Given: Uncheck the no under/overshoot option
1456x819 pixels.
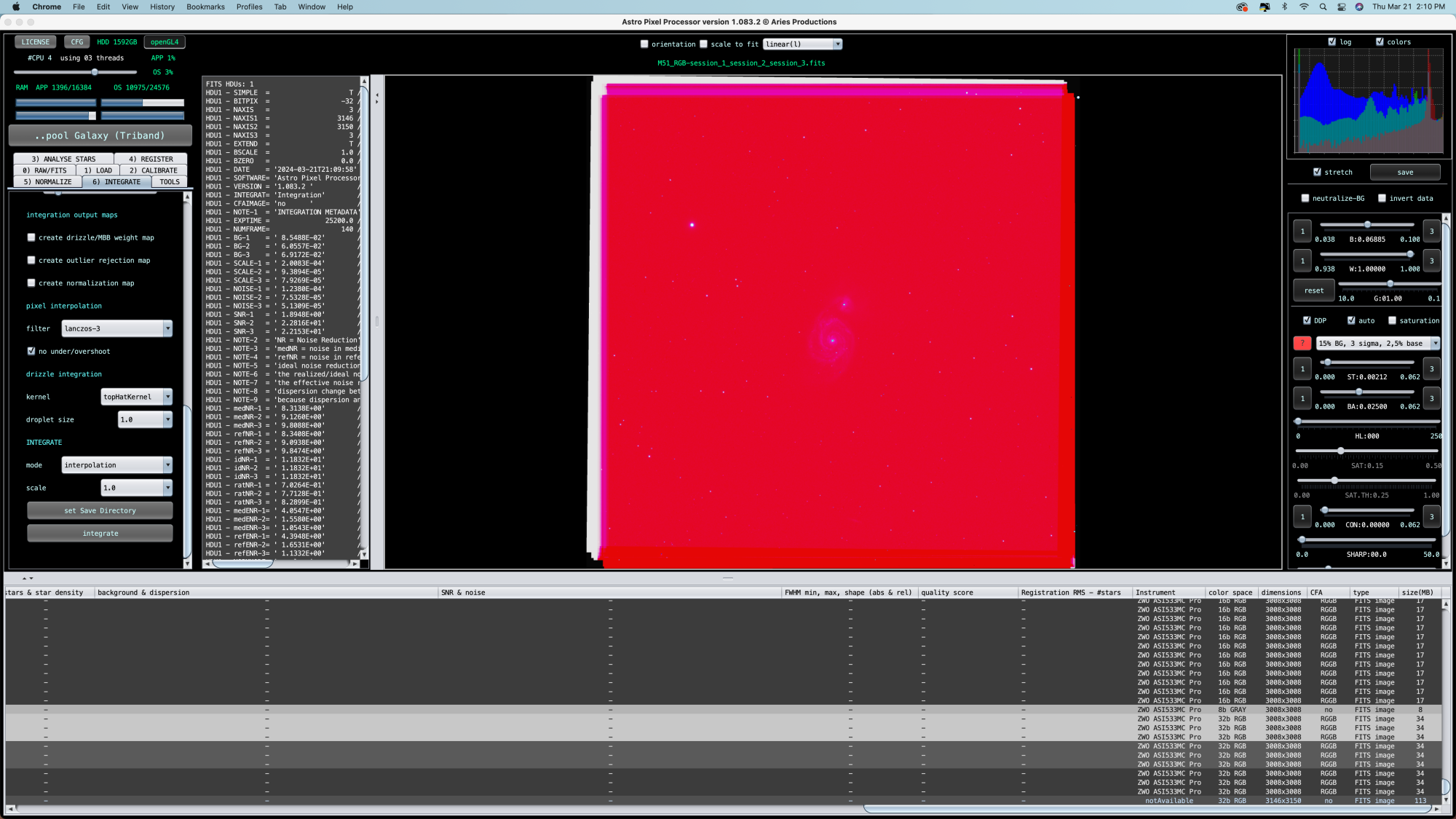Looking at the screenshot, I should [x=31, y=350].
